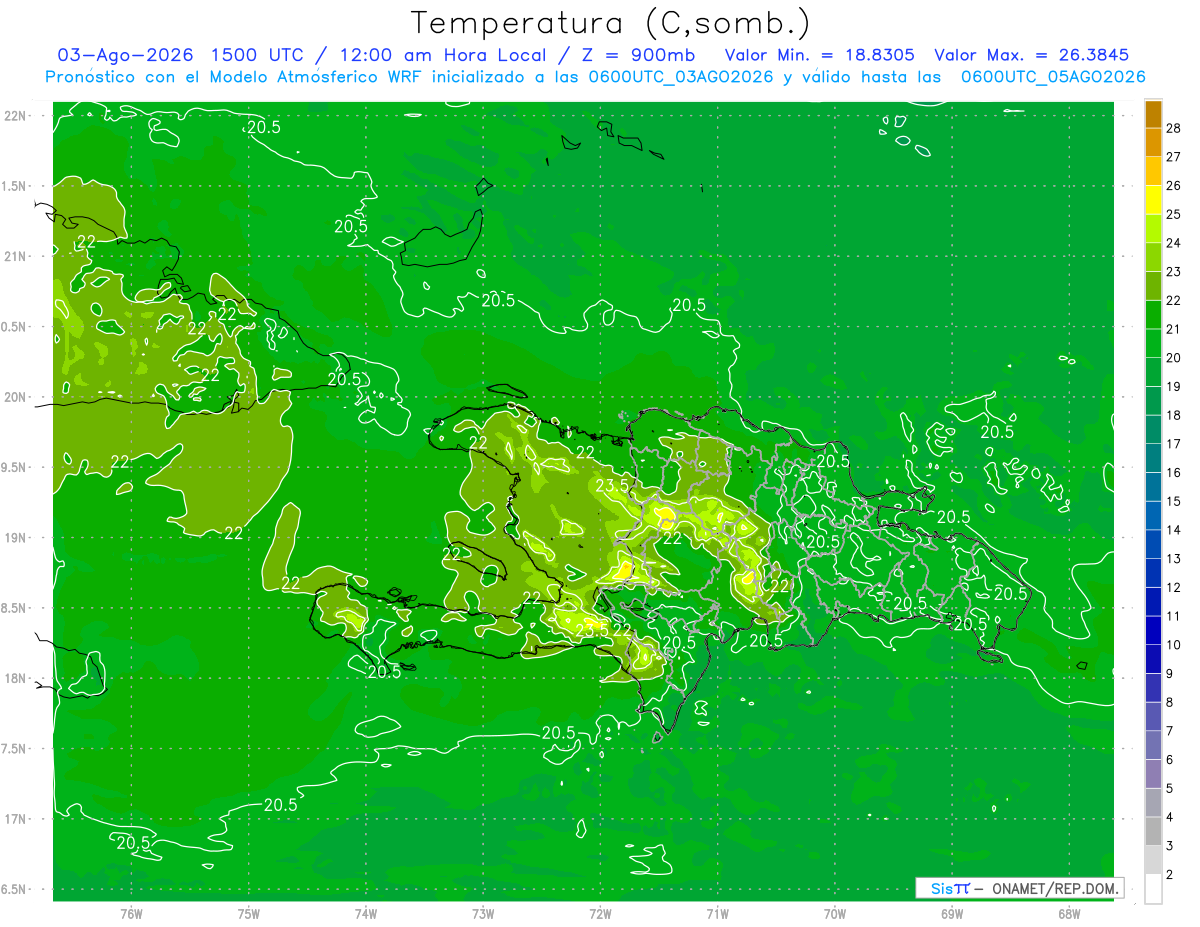The width and height of the screenshot is (1200, 927).
Task: Pick the yellow swatch between 25 and 26
Action: 1153,199
